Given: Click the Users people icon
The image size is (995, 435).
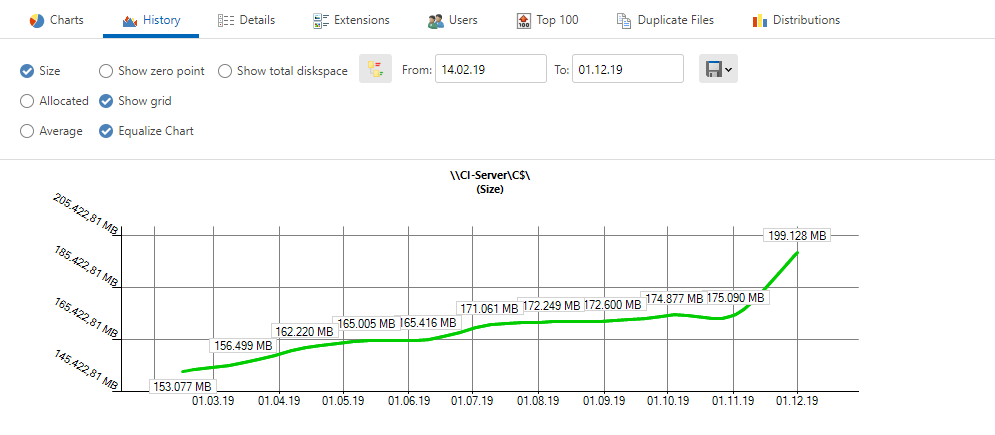Looking at the screenshot, I should tap(436, 20).
